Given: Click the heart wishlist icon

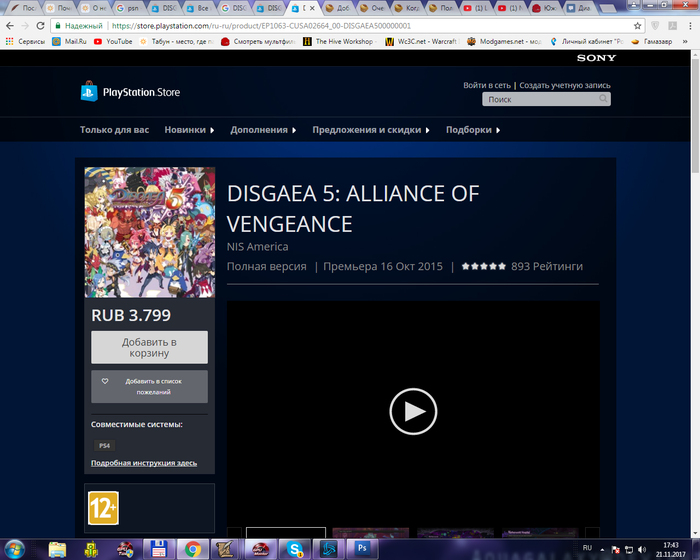Looking at the screenshot, I should pyautogui.click(x=104, y=381).
